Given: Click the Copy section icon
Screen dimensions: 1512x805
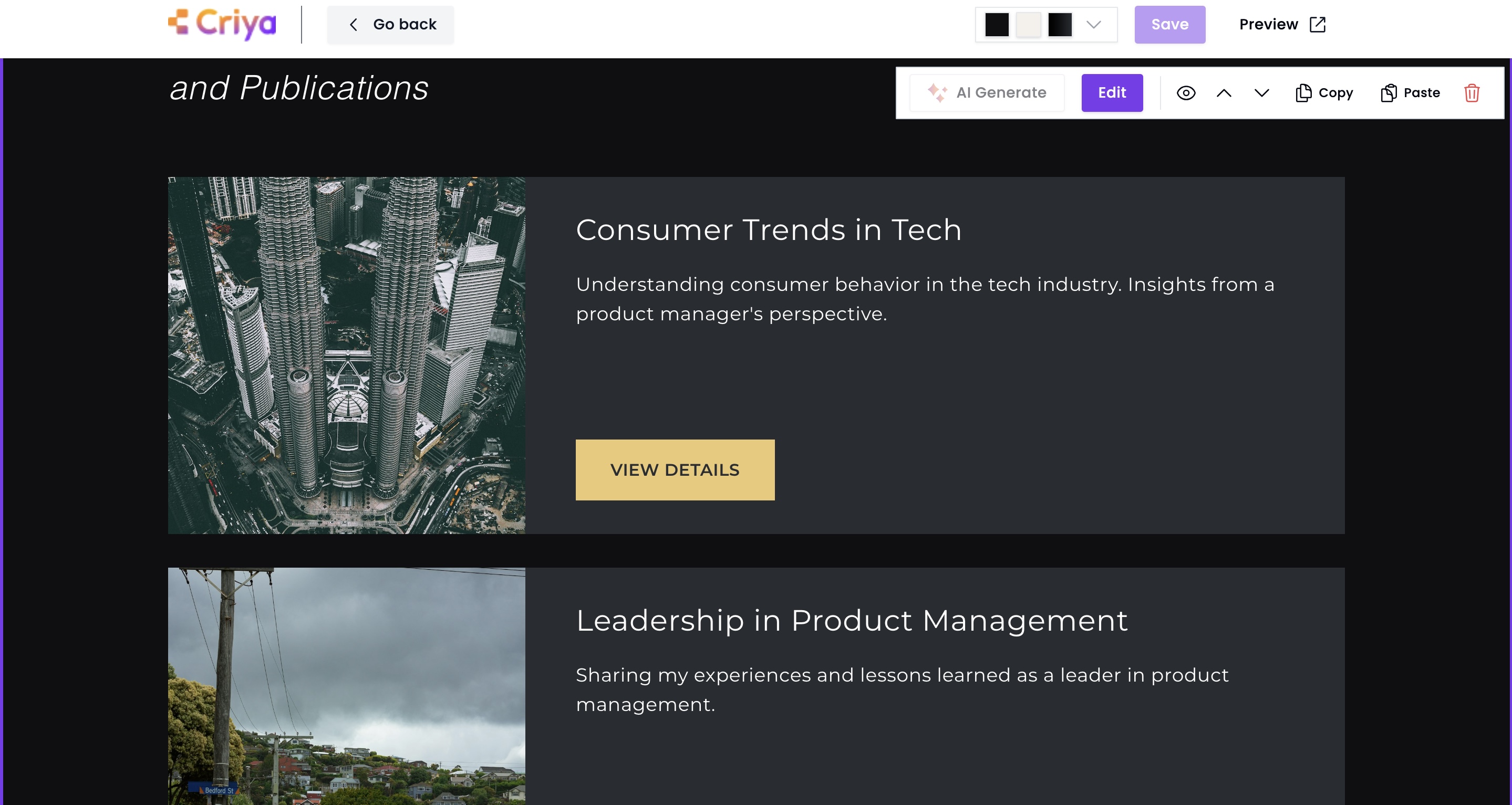Looking at the screenshot, I should point(1303,93).
